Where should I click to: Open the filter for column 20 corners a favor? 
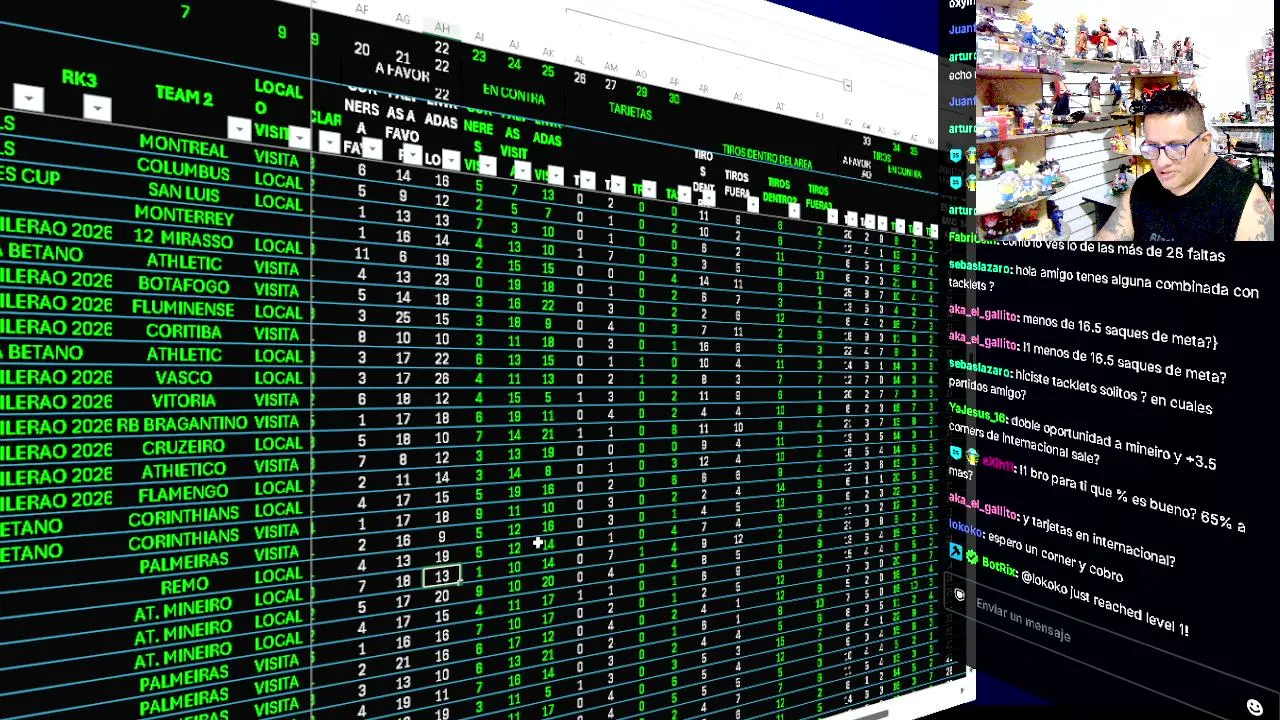pos(372,150)
